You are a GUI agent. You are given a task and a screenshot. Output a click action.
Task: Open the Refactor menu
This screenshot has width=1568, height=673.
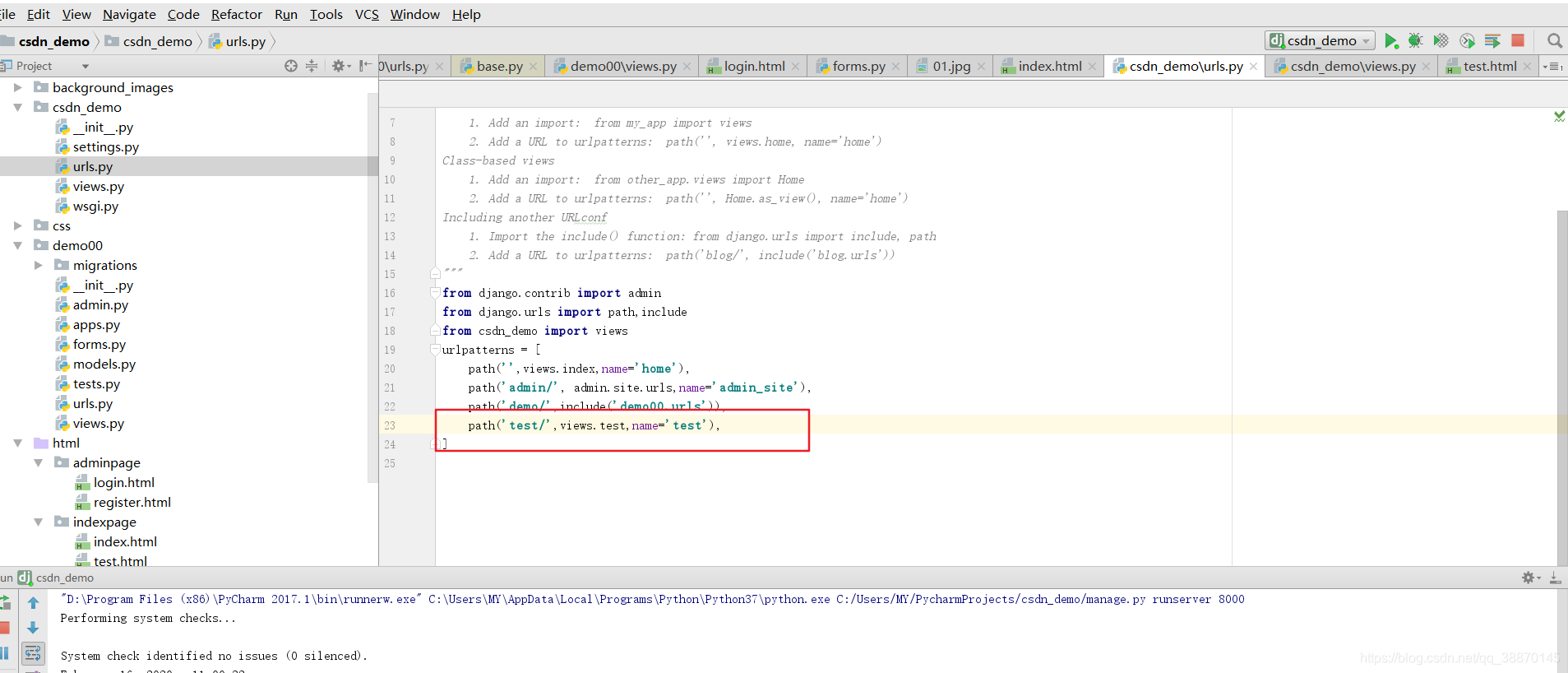[237, 14]
